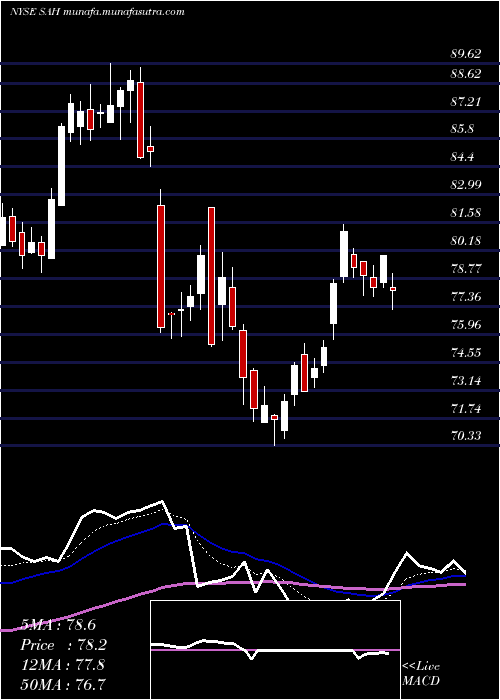
Task: Select the 70.33 price axis label
Action: click(466, 435)
